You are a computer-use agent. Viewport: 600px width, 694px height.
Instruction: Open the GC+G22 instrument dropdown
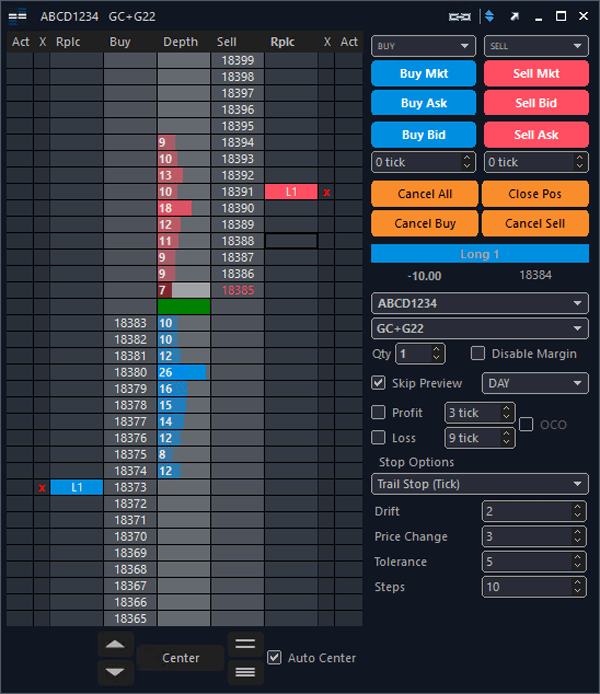point(480,329)
